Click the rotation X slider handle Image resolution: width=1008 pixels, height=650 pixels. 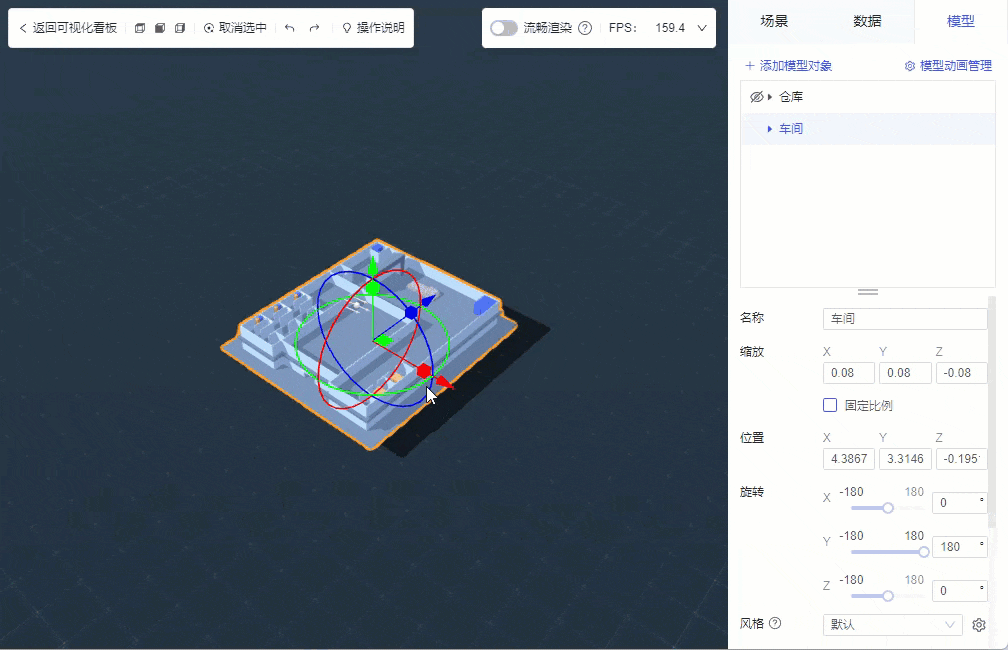pyautogui.click(x=888, y=508)
